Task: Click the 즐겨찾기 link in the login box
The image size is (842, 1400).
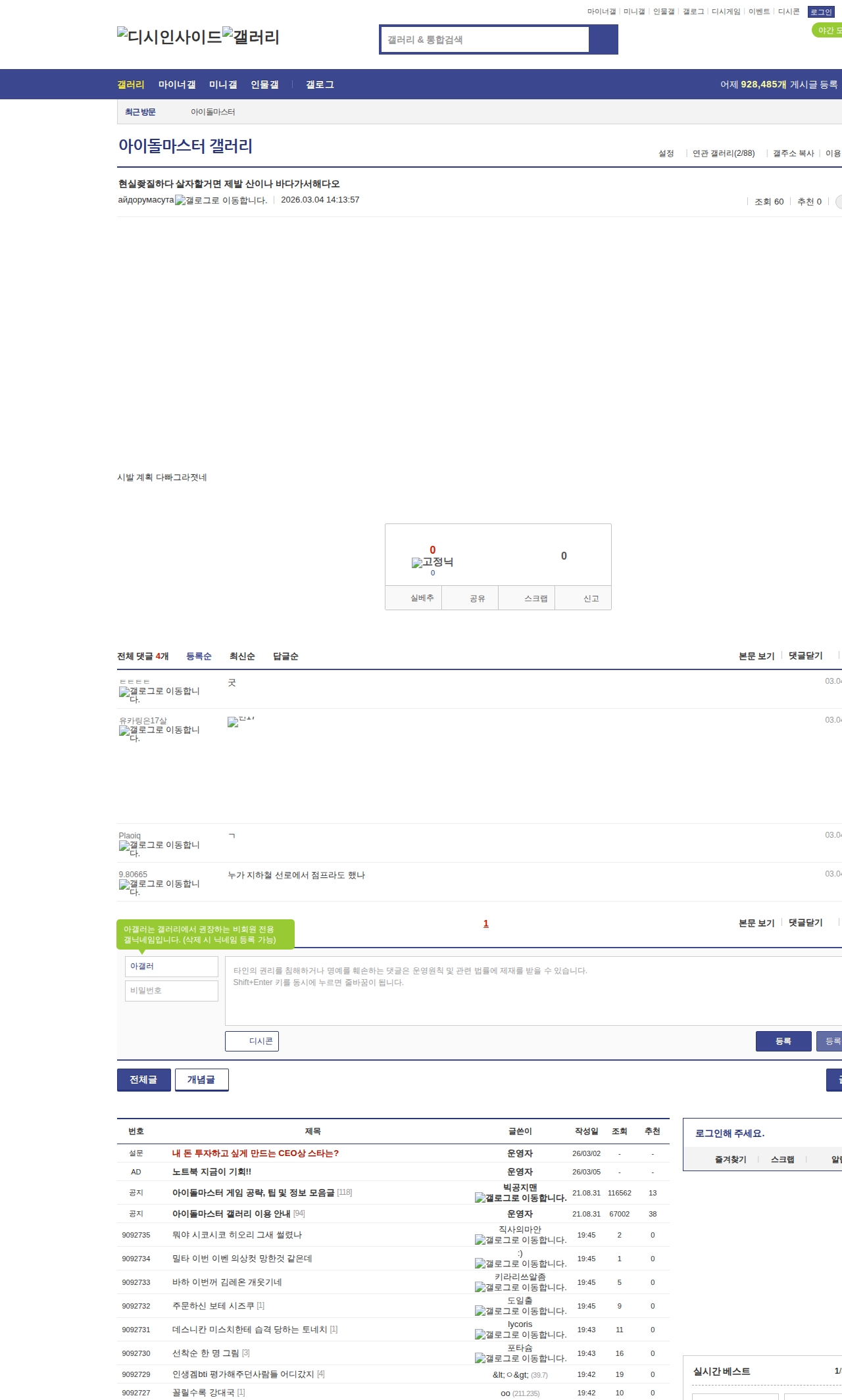Action: (731, 1160)
